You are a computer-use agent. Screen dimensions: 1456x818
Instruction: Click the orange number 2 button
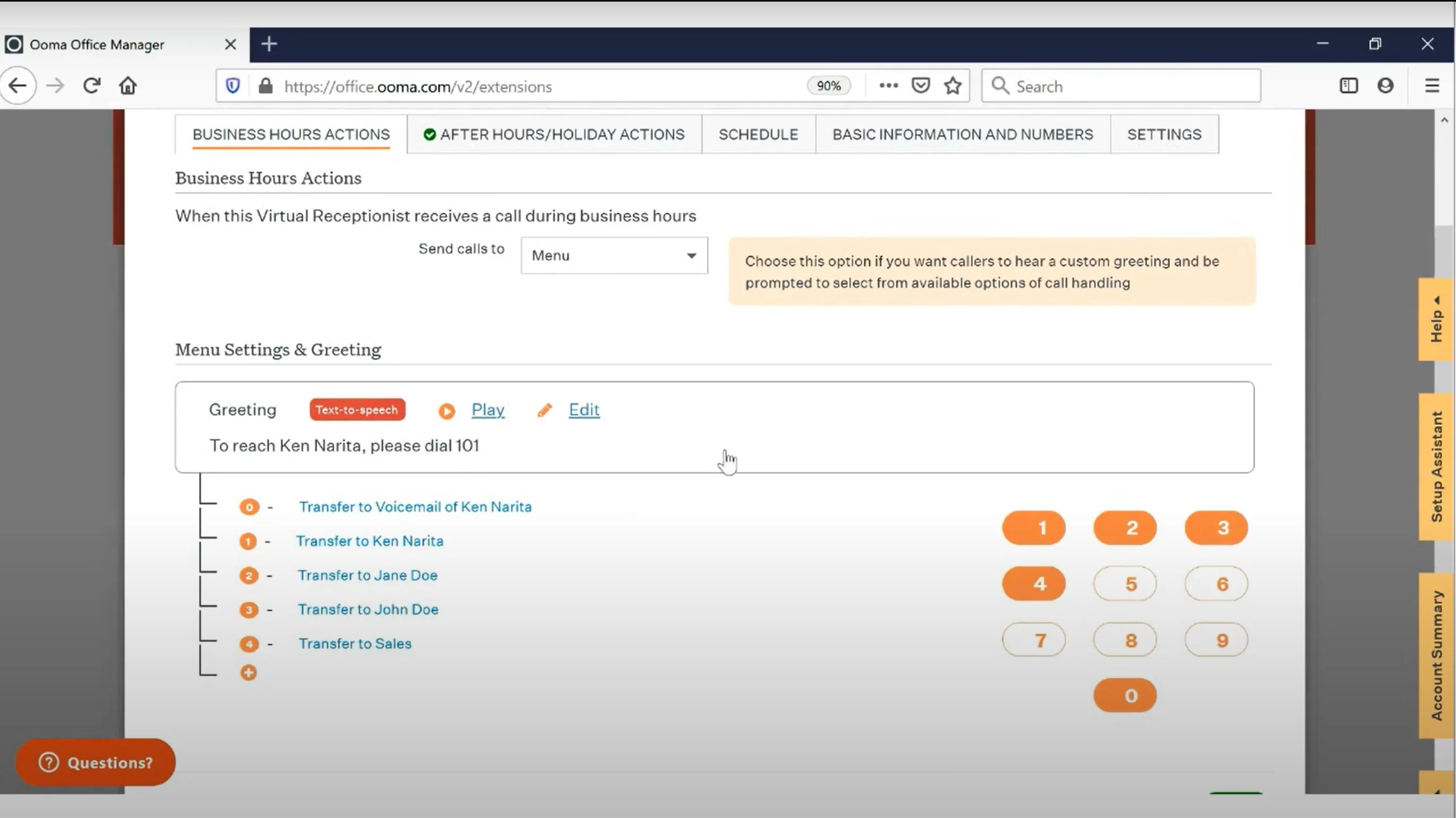point(1127,527)
